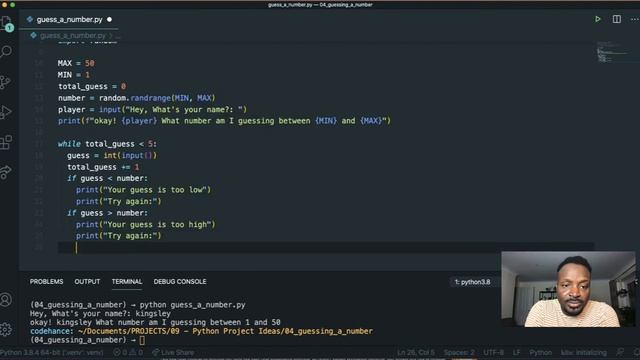This screenshot has height=360, width=640.
Task: Open the Live Share view icon
Action: tap(5, 172)
